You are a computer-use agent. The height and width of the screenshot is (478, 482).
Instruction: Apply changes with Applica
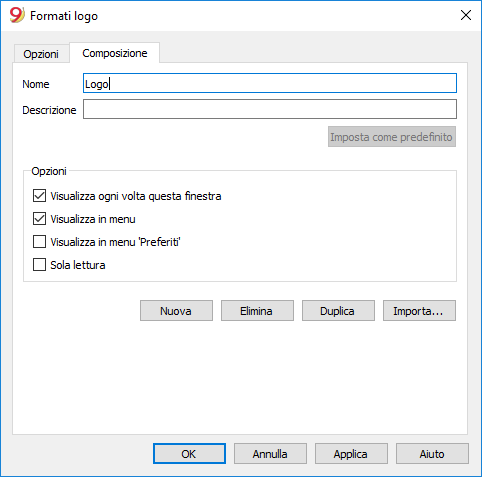tap(351, 454)
